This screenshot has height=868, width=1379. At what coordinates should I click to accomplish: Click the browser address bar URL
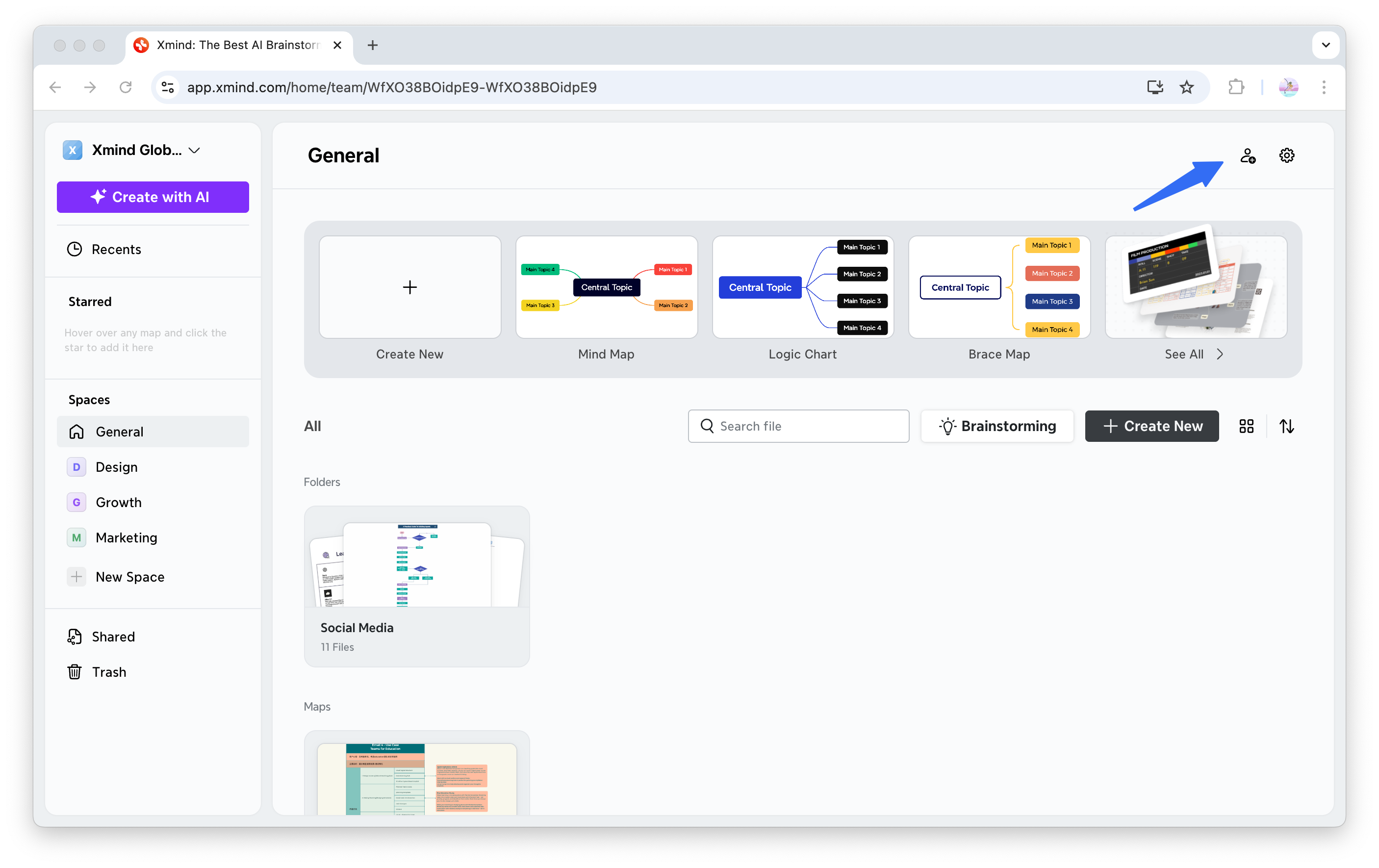click(392, 87)
